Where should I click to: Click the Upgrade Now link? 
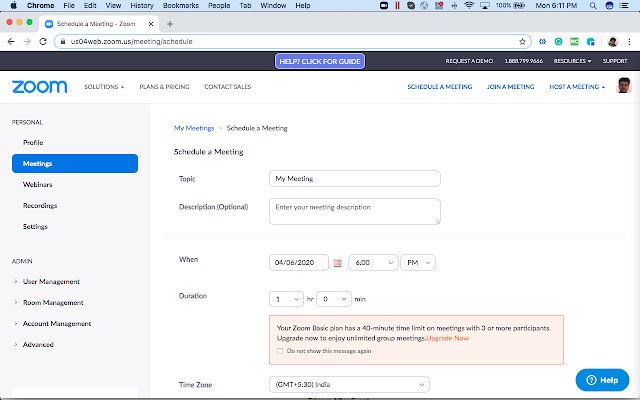(x=447, y=338)
